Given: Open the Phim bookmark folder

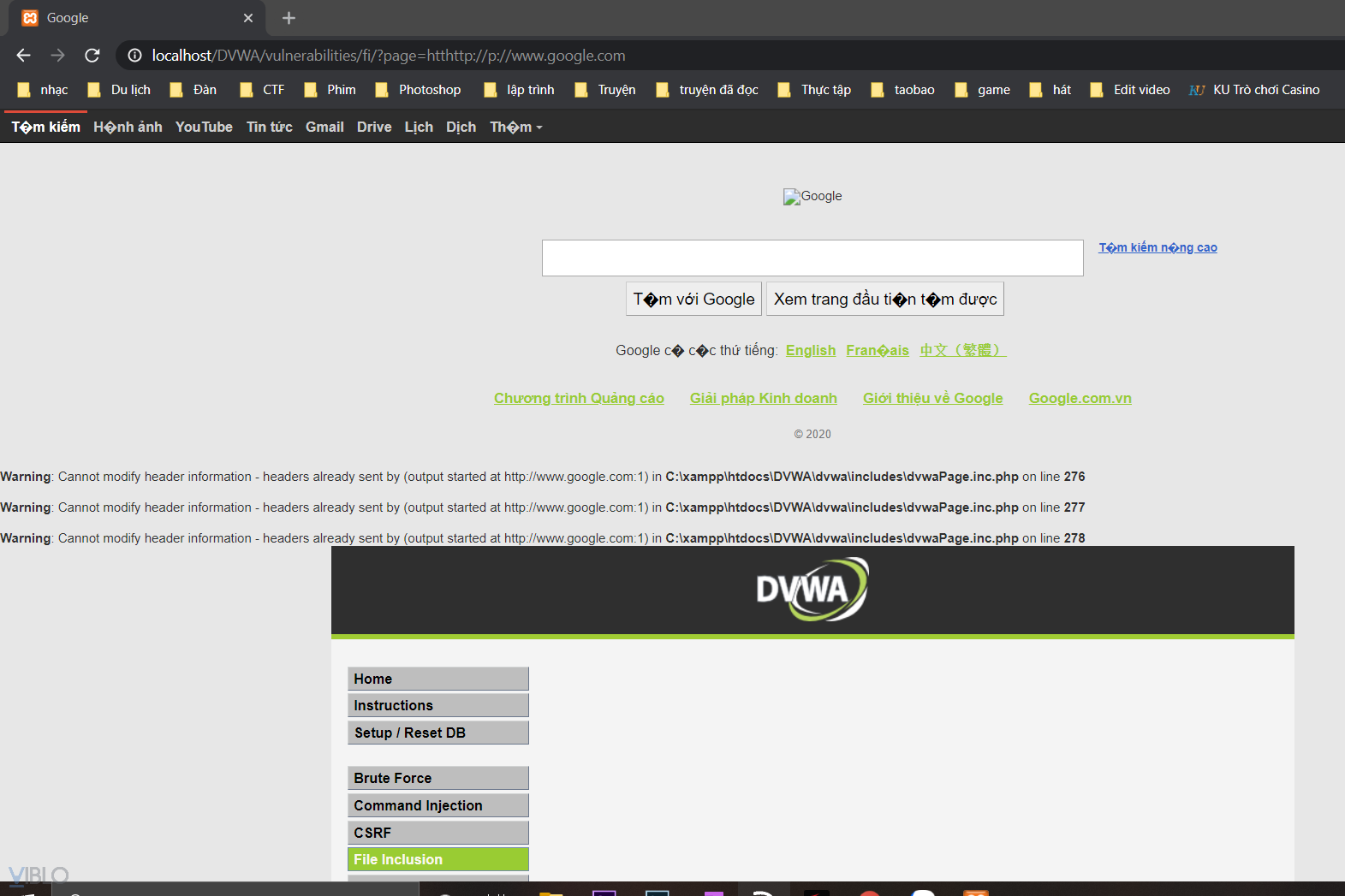Looking at the screenshot, I should [330, 90].
